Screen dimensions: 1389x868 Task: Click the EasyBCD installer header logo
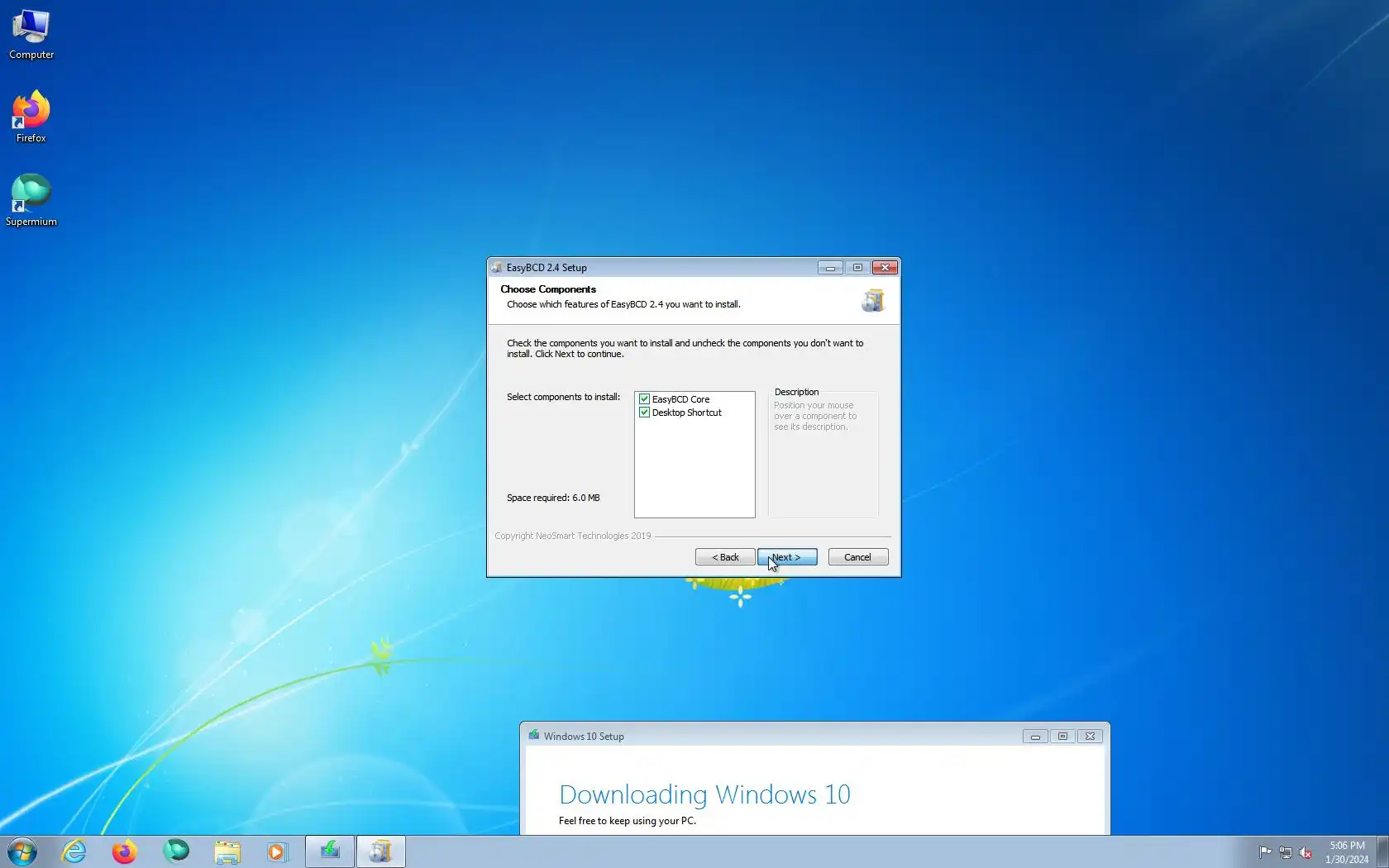(x=873, y=300)
